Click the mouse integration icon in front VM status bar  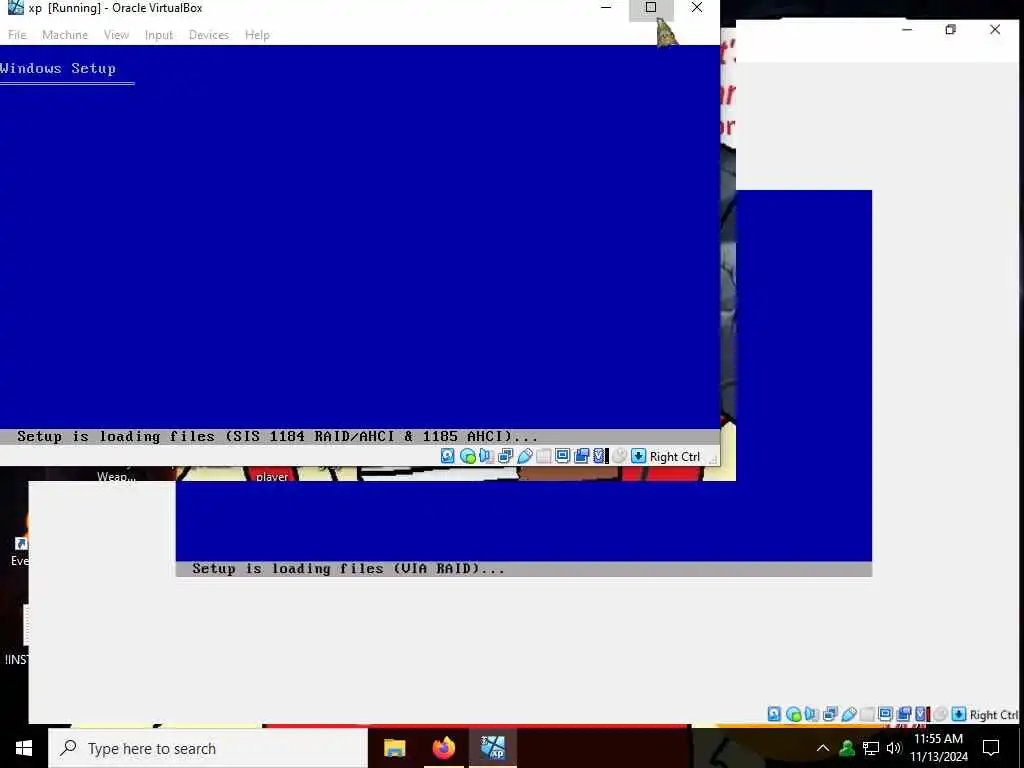point(619,456)
